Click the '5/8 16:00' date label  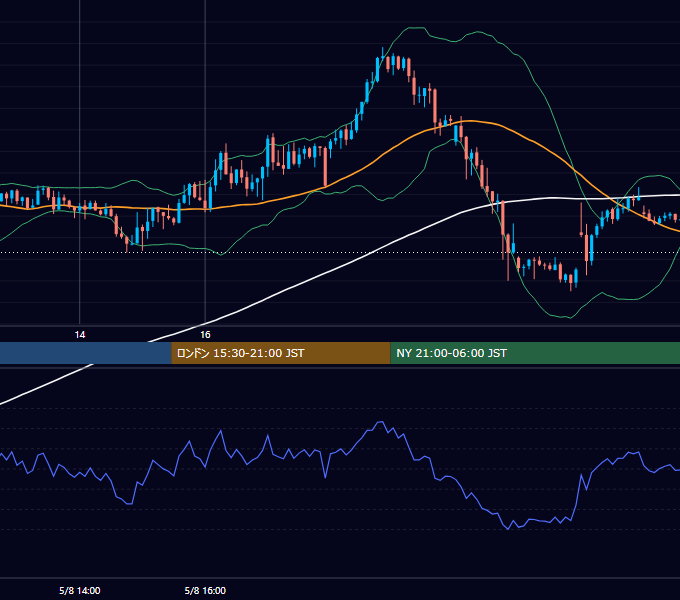205,590
